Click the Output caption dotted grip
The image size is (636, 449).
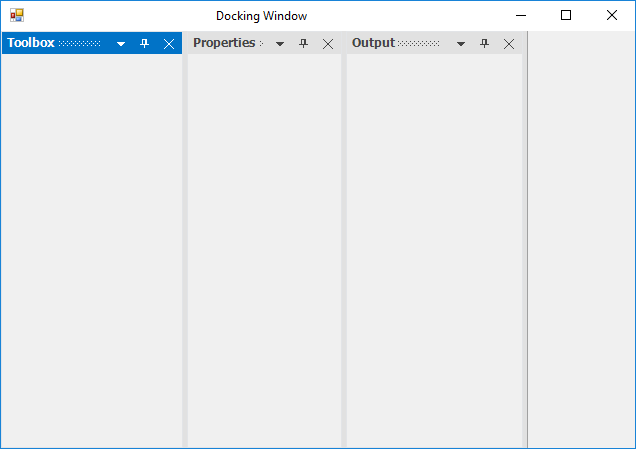419,43
